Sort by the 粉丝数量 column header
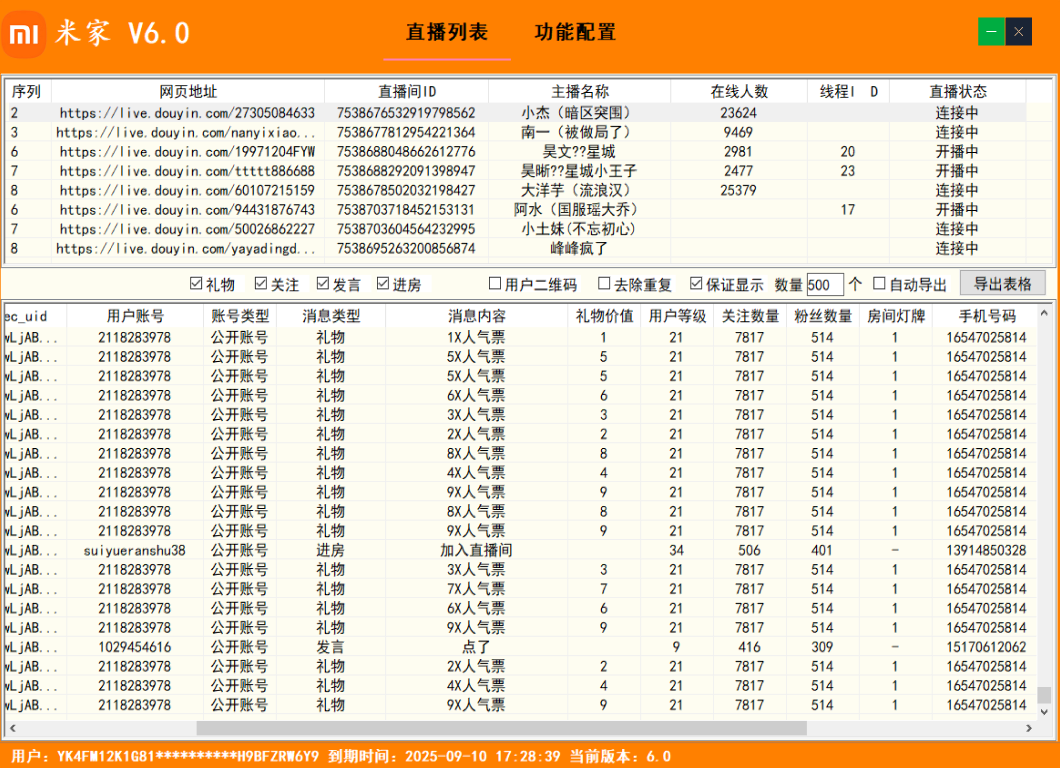The height and width of the screenshot is (768, 1060). pos(823,316)
